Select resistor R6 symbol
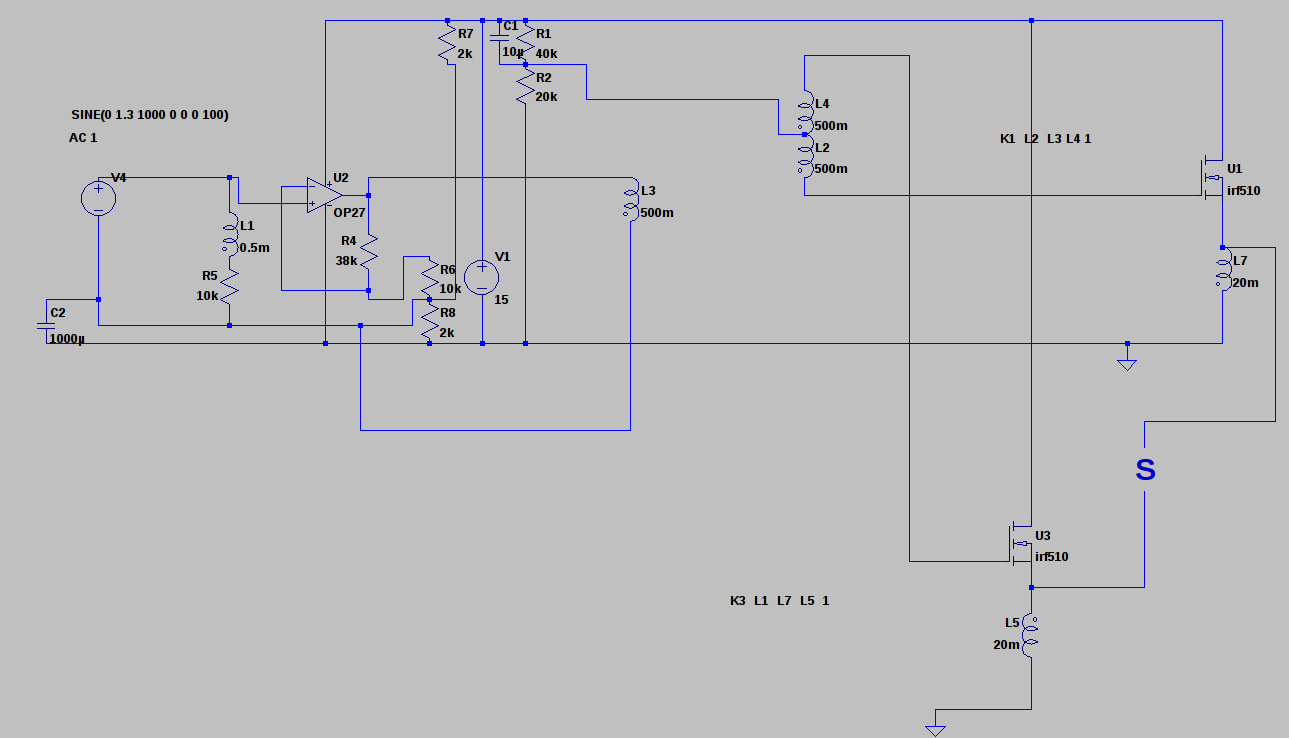The width and height of the screenshot is (1289, 738). click(x=430, y=278)
